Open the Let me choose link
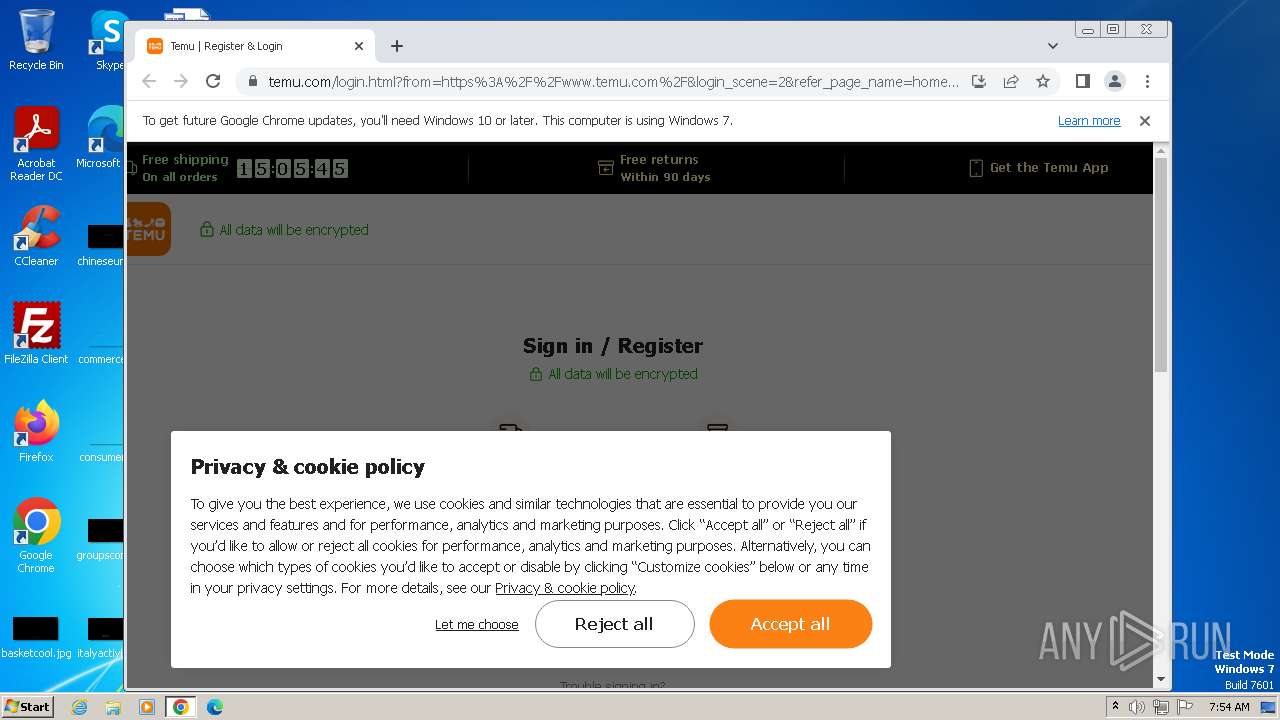Screen dimensions: 1280x720 (476, 625)
